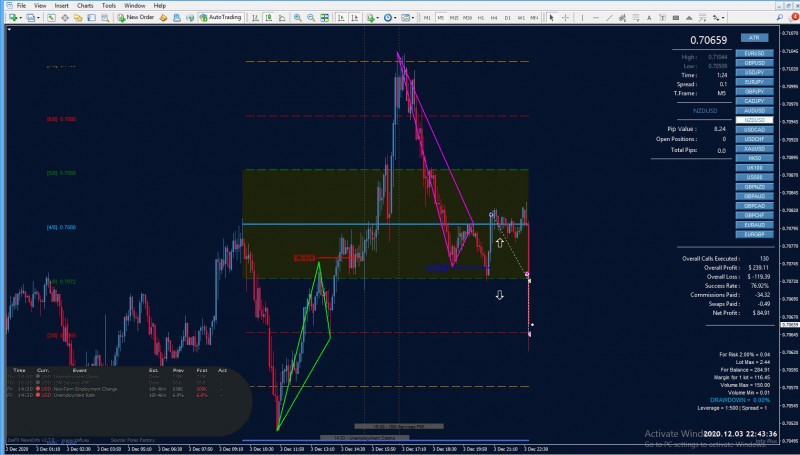Switch to the GBPUSD symbol button
The width and height of the screenshot is (800, 455).
coord(754,63)
